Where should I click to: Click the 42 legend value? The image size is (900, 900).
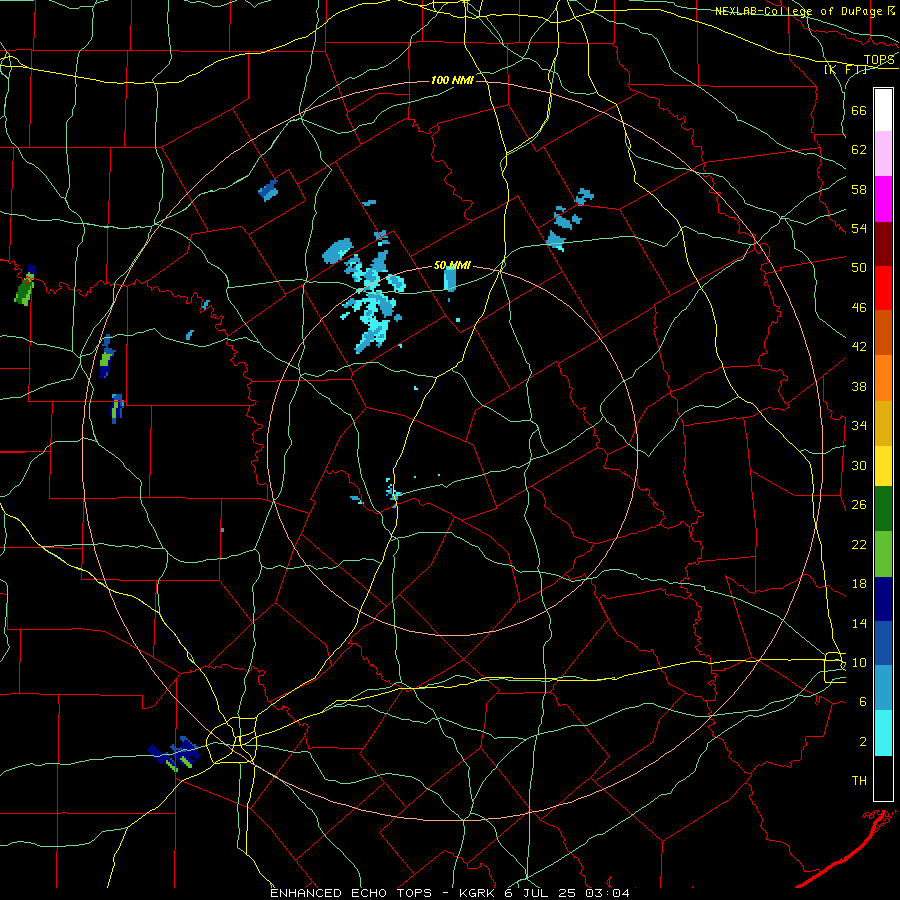point(859,346)
